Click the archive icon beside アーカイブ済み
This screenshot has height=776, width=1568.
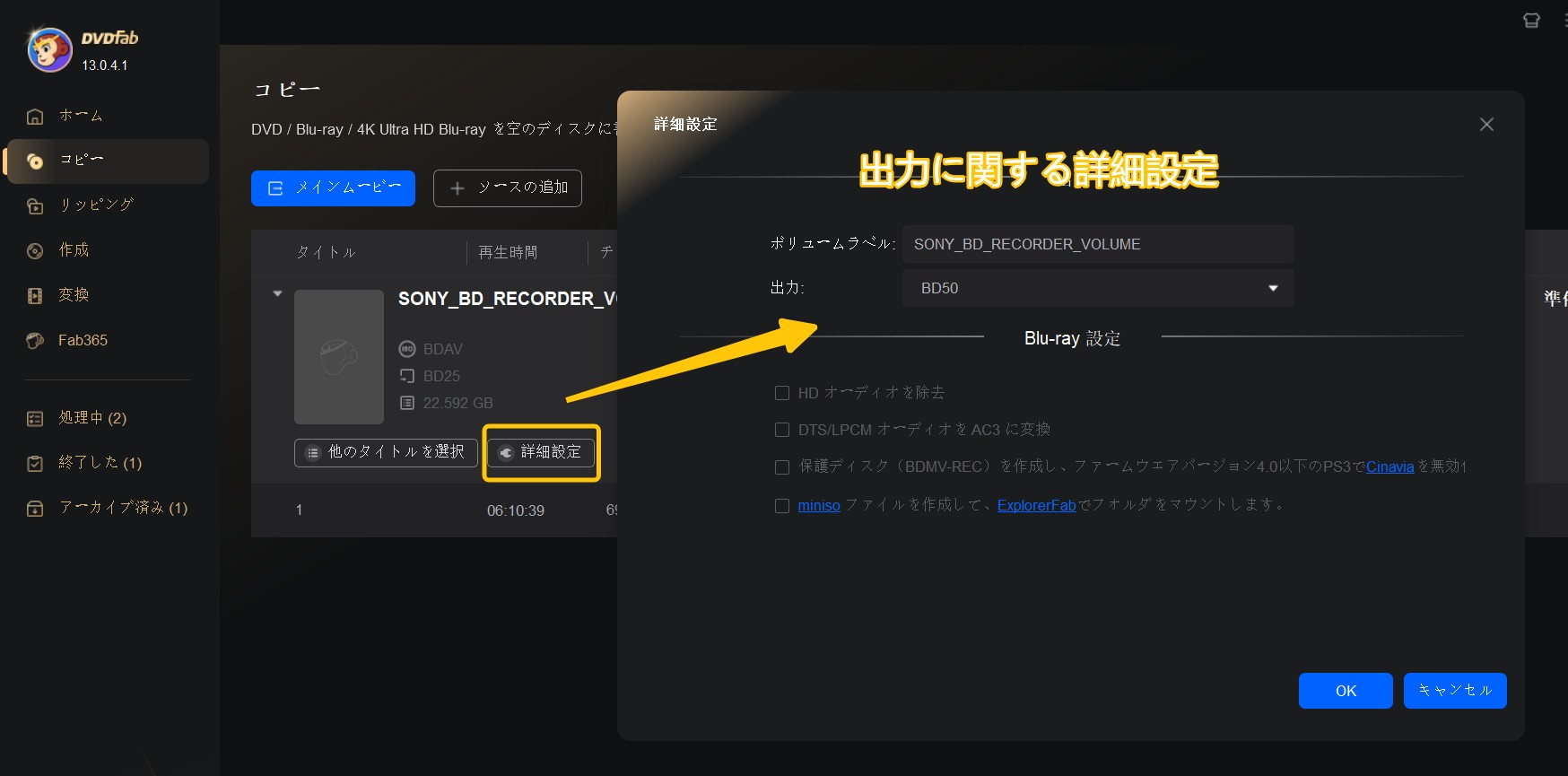tap(35, 509)
